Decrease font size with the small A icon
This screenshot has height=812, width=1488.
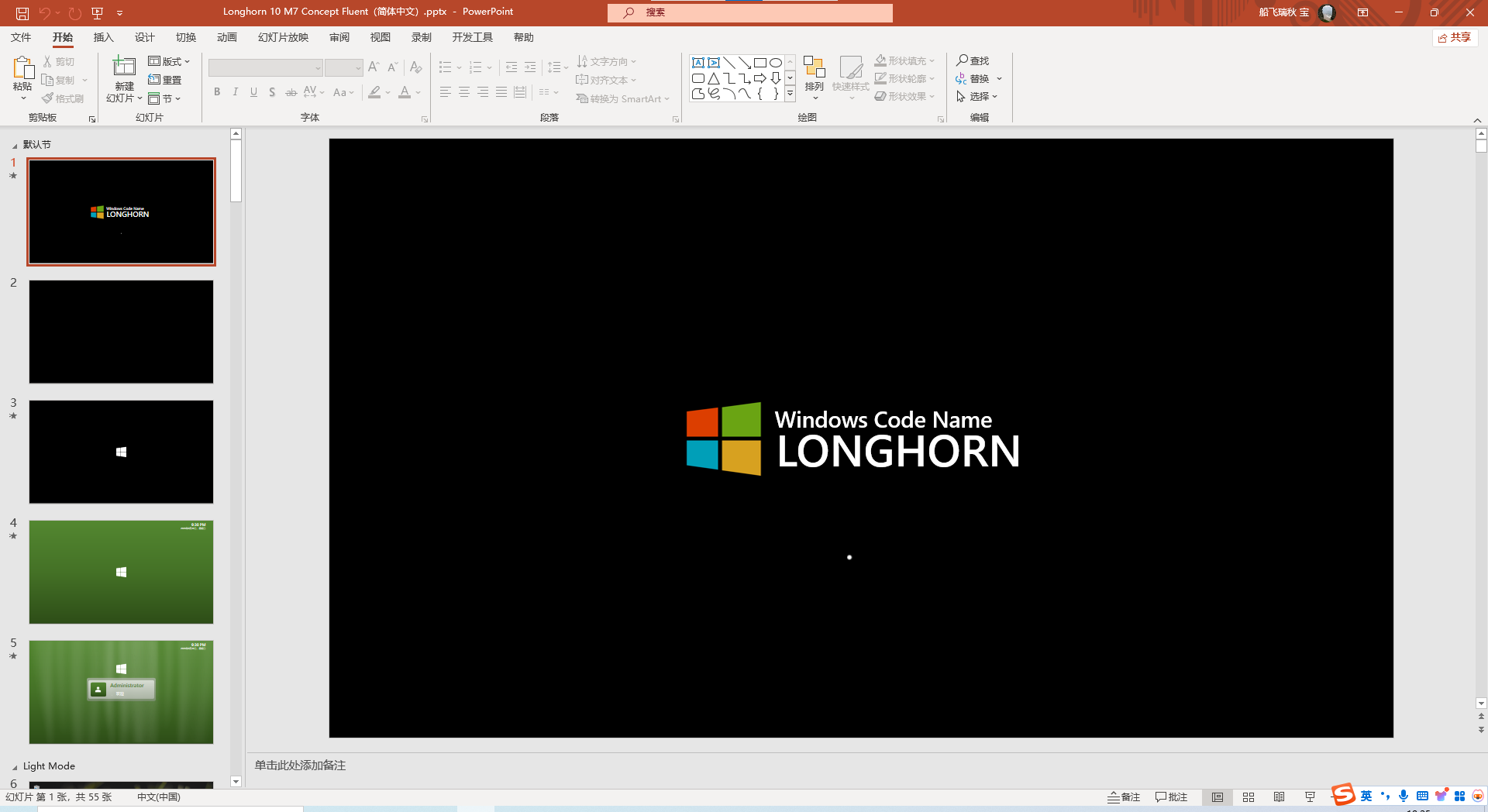[x=393, y=67]
